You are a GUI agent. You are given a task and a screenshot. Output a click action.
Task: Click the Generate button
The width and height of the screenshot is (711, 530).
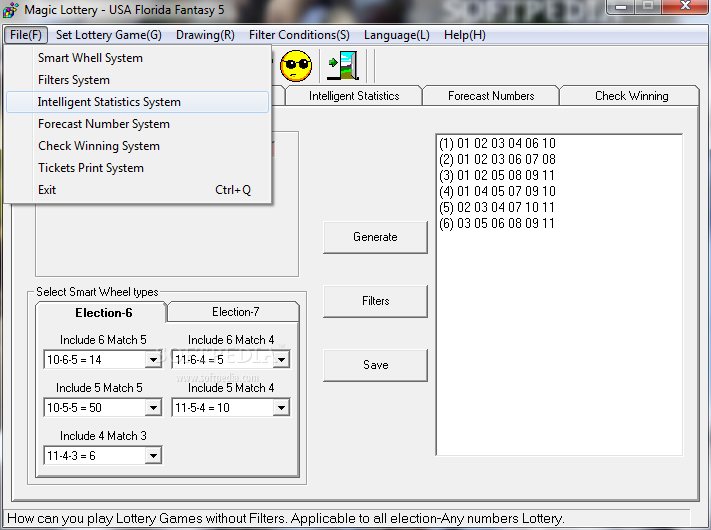pos(375,237)
